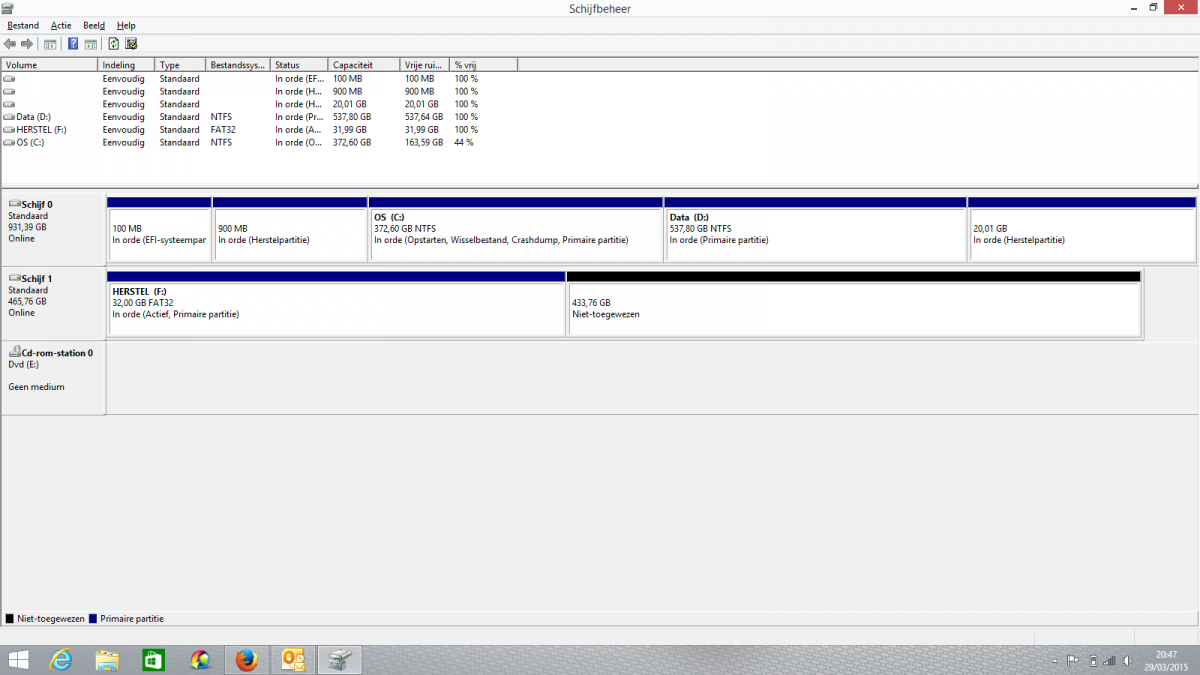
Task: Sort by the Vrije rui... column header
Action: coord(425,65)
